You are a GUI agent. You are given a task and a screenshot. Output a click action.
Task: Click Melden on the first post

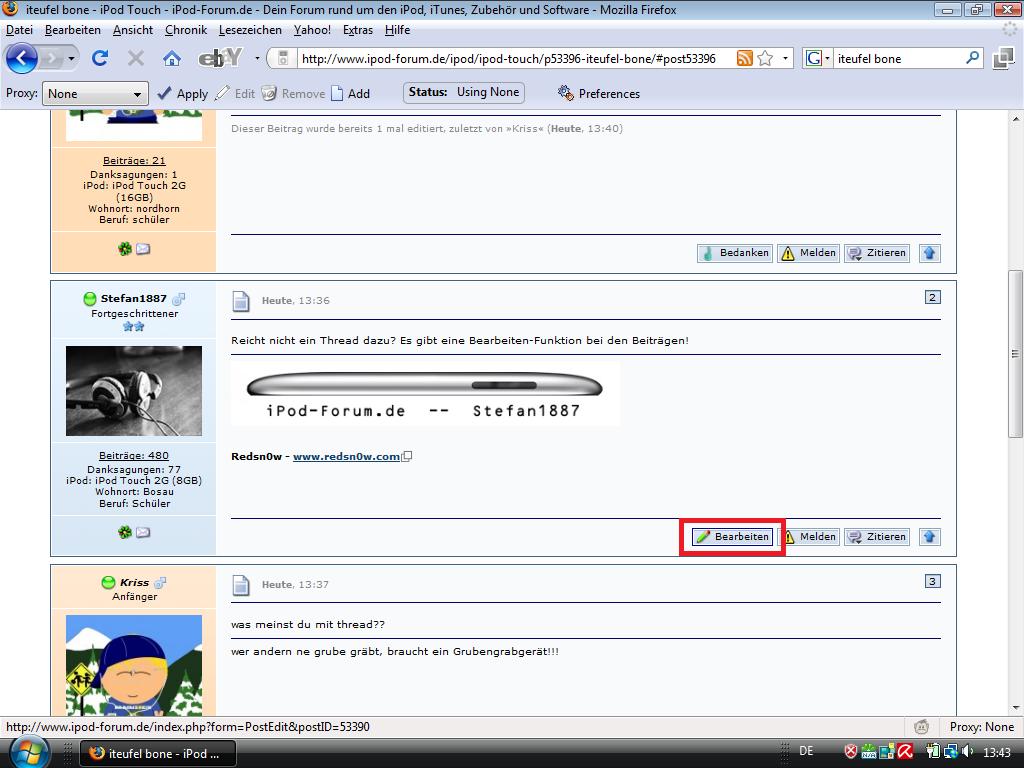click(808, 253)
